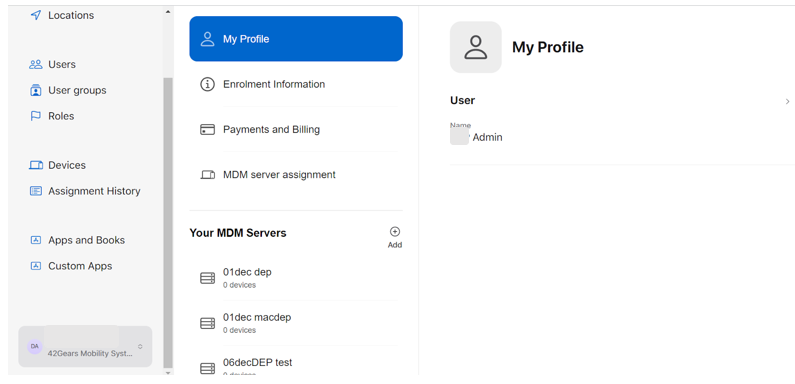Expand the User section chevron

tap(787, 101)
